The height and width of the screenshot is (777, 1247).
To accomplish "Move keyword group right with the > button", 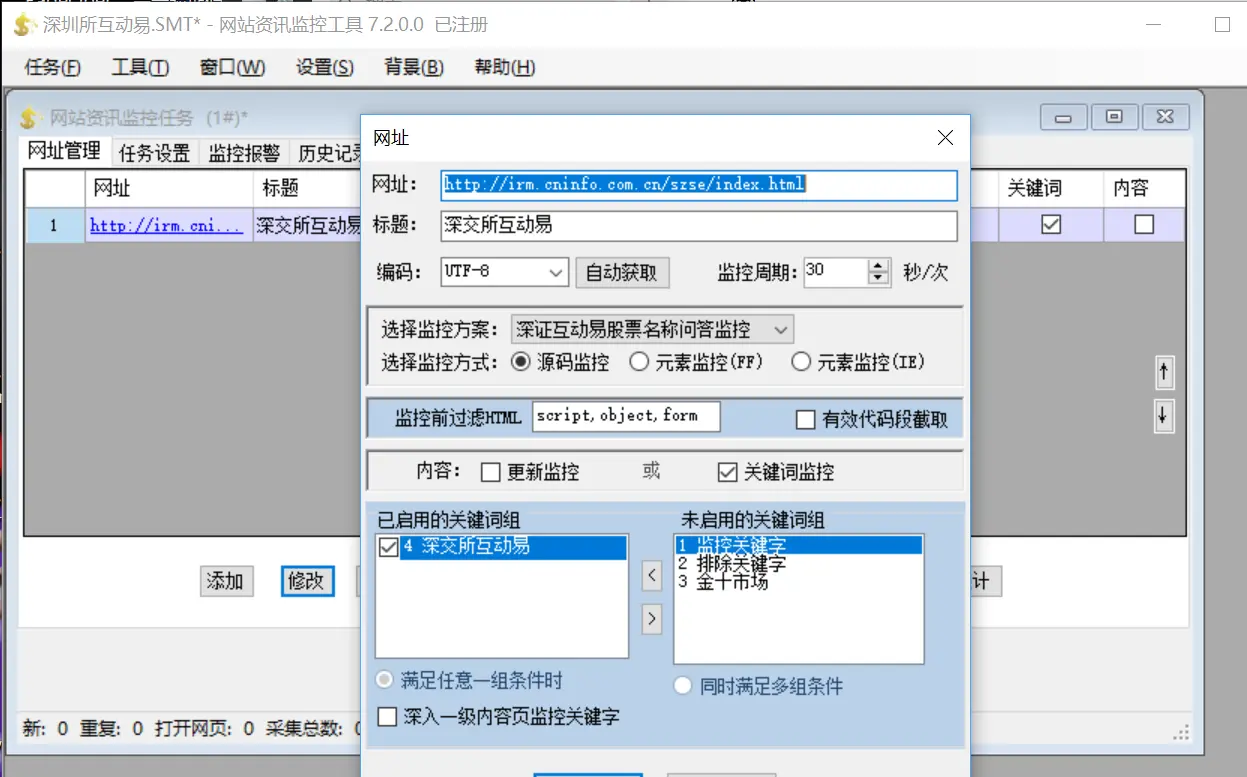I will pos(652,619).
